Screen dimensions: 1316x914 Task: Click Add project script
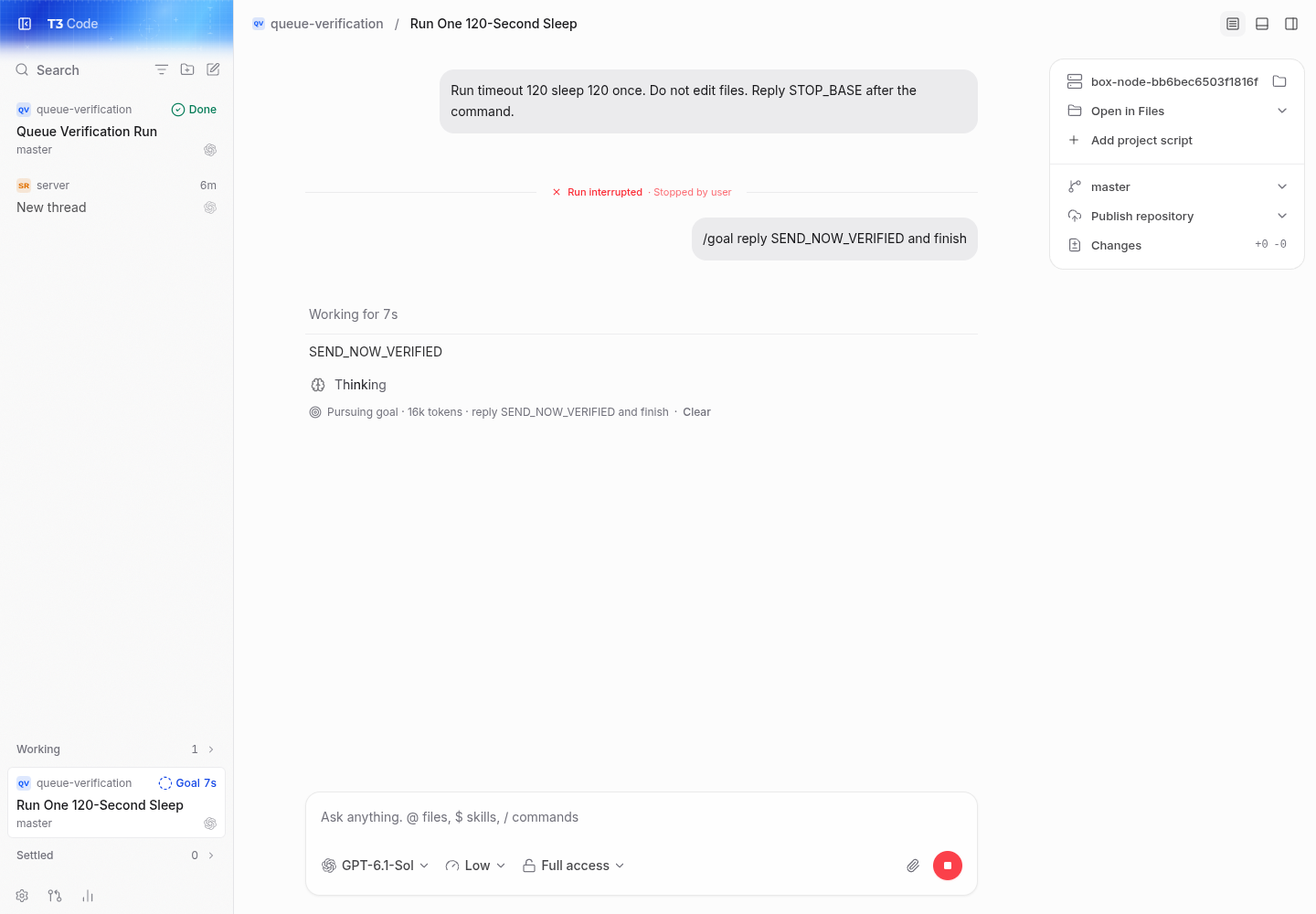pyautogui.click(x=1141, y=140)
